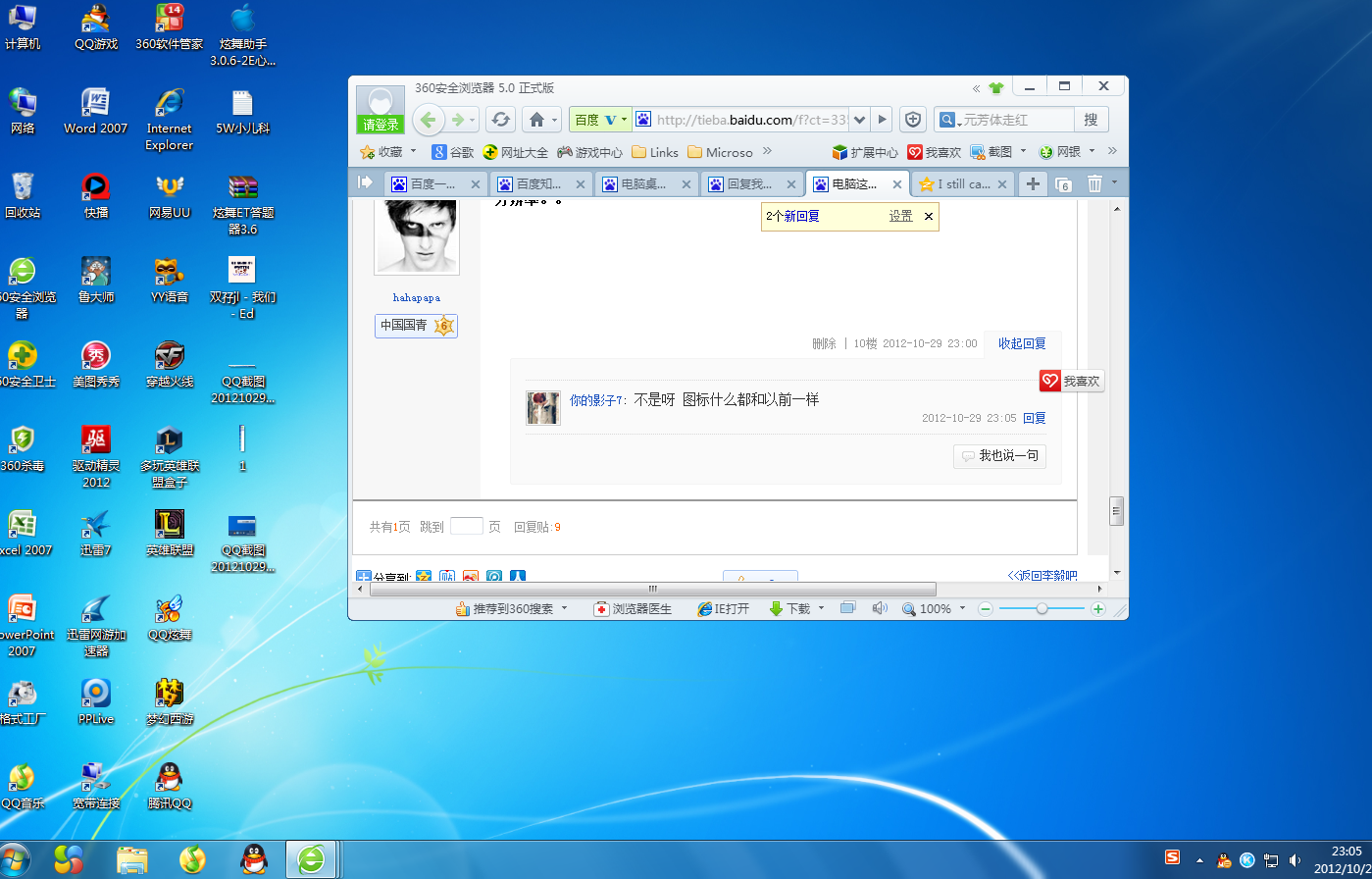Click the horizontal scrollbar thumb
Viewport: 1372px width, 879px height.
(x=653, y=589)
